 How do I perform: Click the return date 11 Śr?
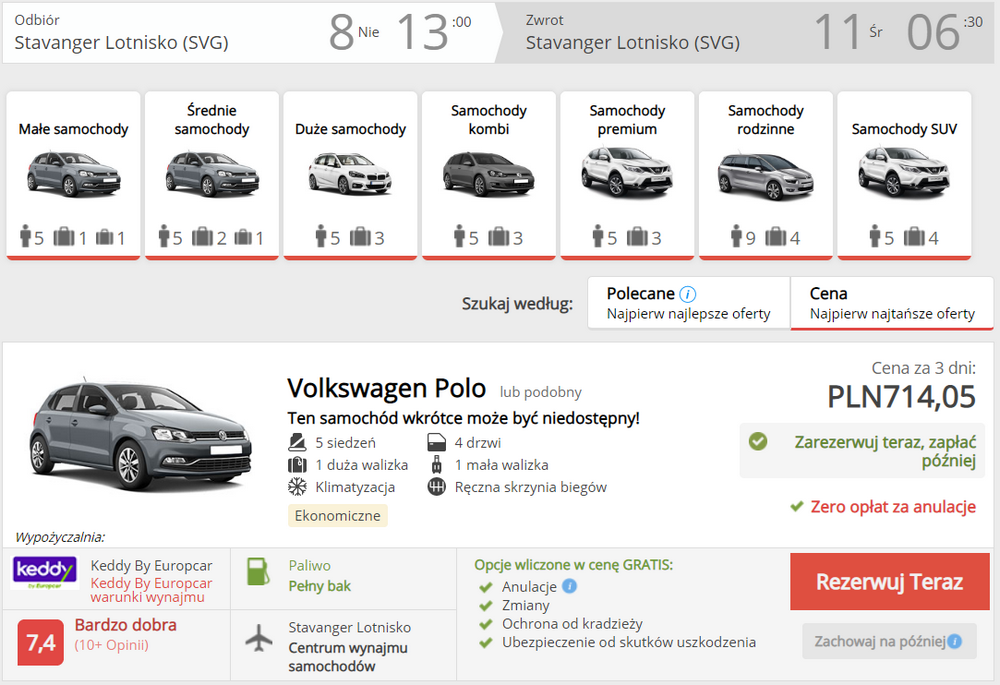(848, 32)
